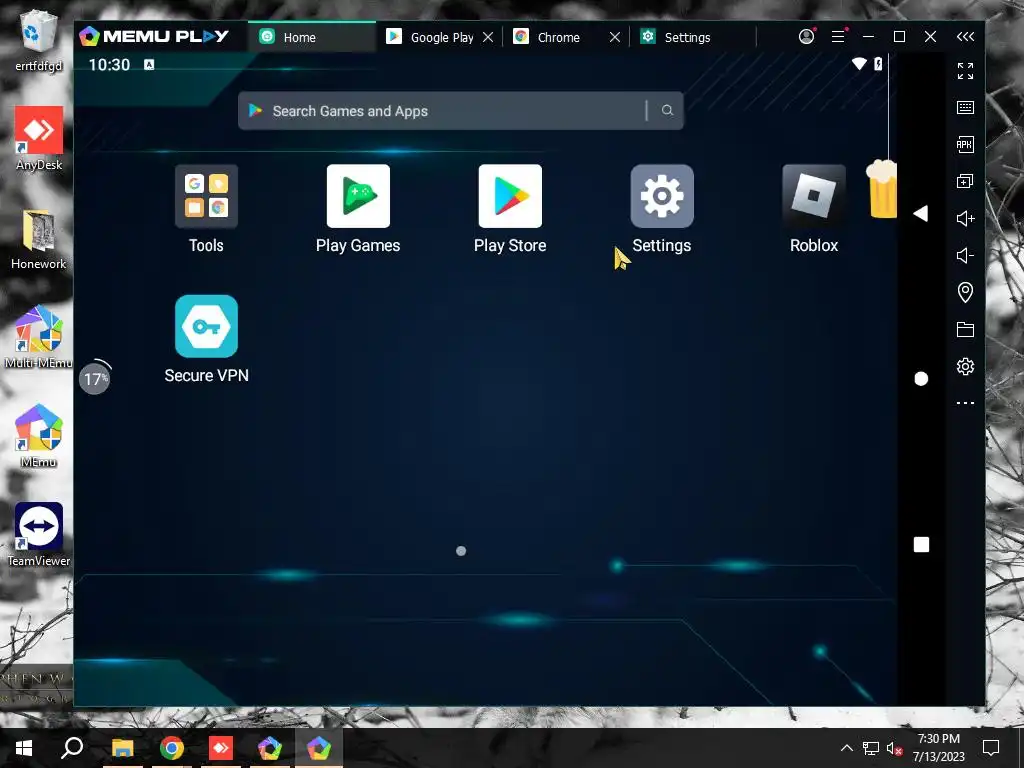The image size is (1024, 768).
Task: Select the MEmu desktop shortcut
Action: (39, 436)
